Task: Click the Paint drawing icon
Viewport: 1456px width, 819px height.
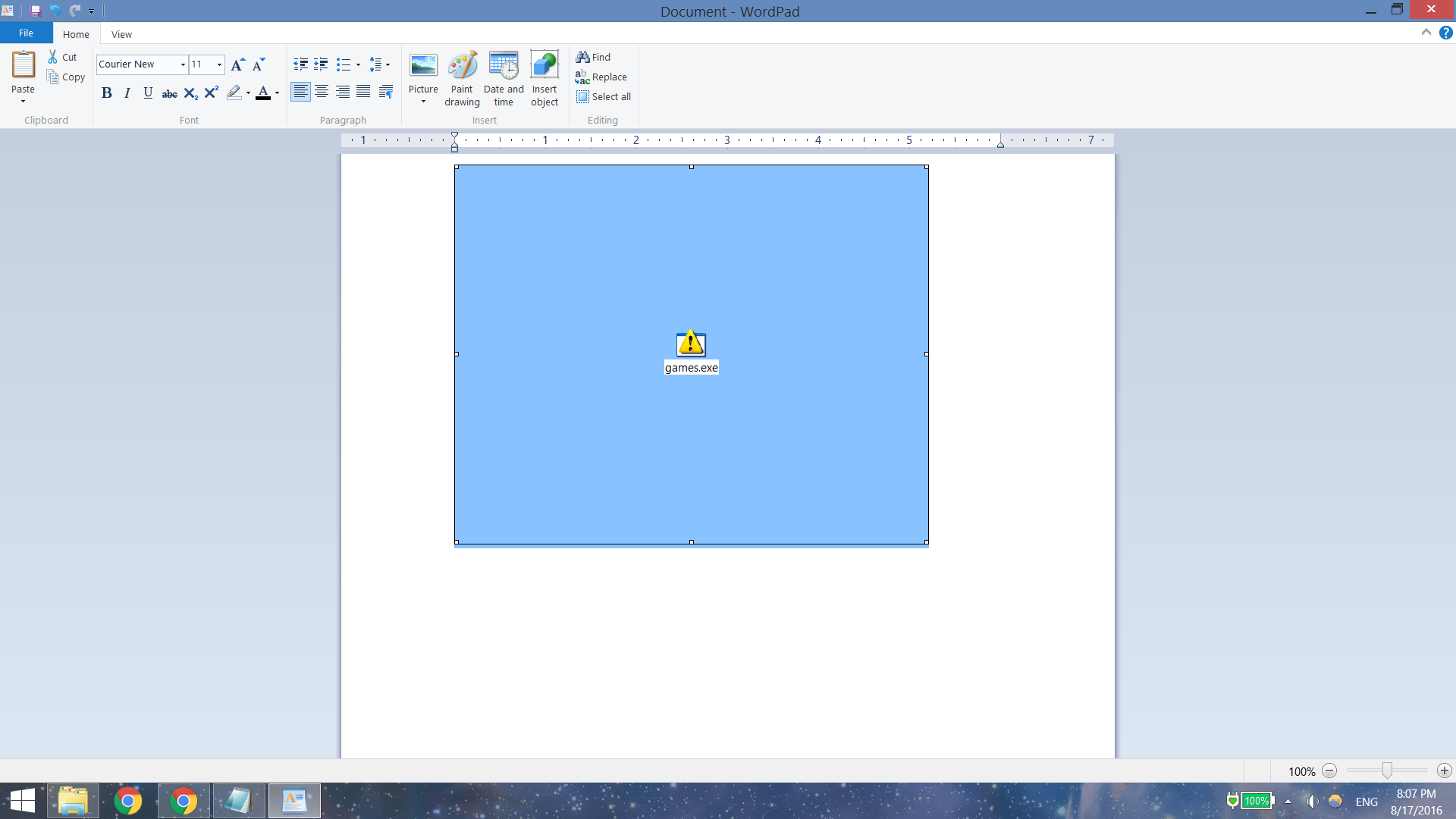Action: pyautogui.click(x=462, y=78)
